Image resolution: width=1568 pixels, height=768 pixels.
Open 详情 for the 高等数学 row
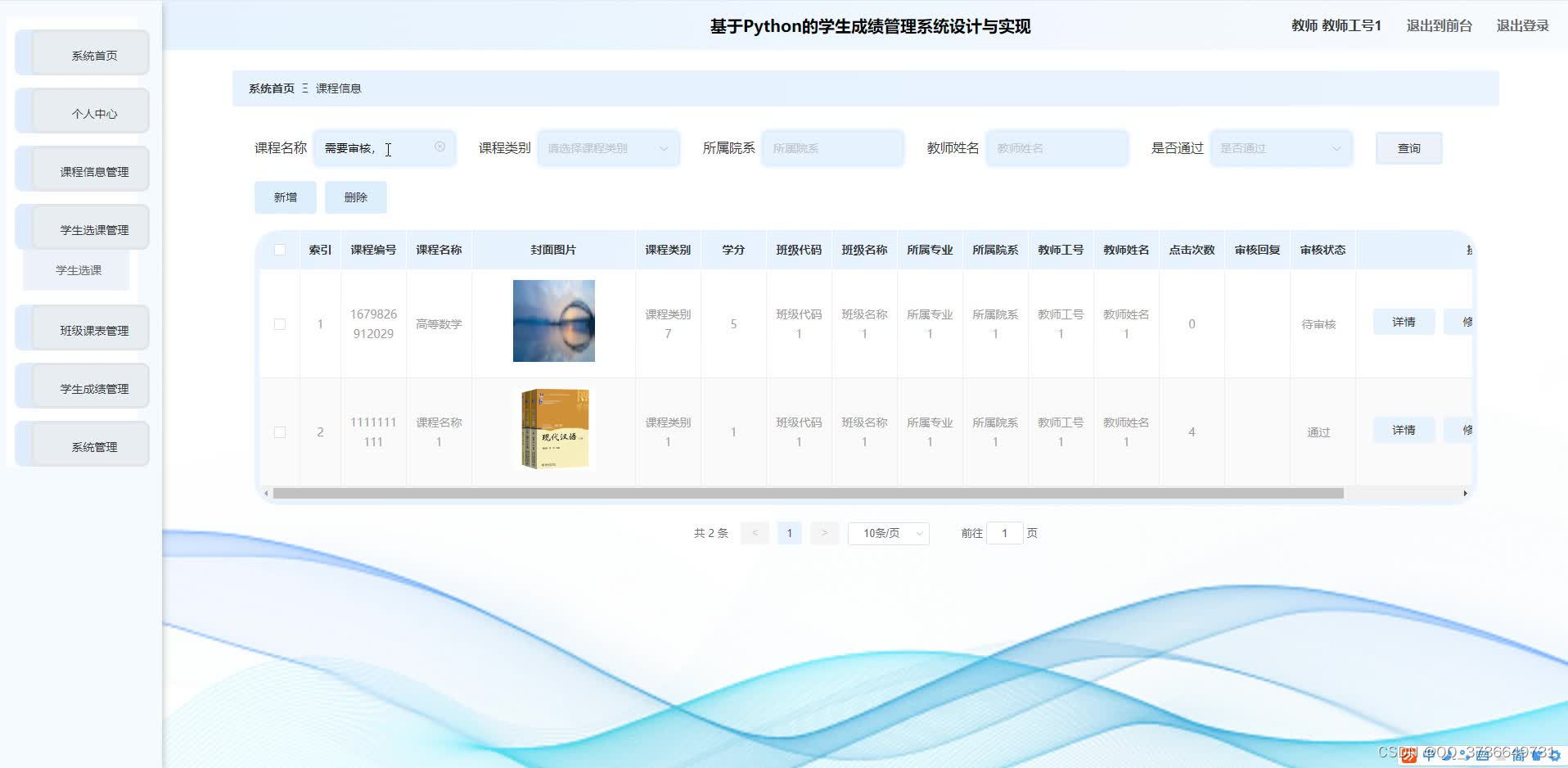[x=1404, y=322]
